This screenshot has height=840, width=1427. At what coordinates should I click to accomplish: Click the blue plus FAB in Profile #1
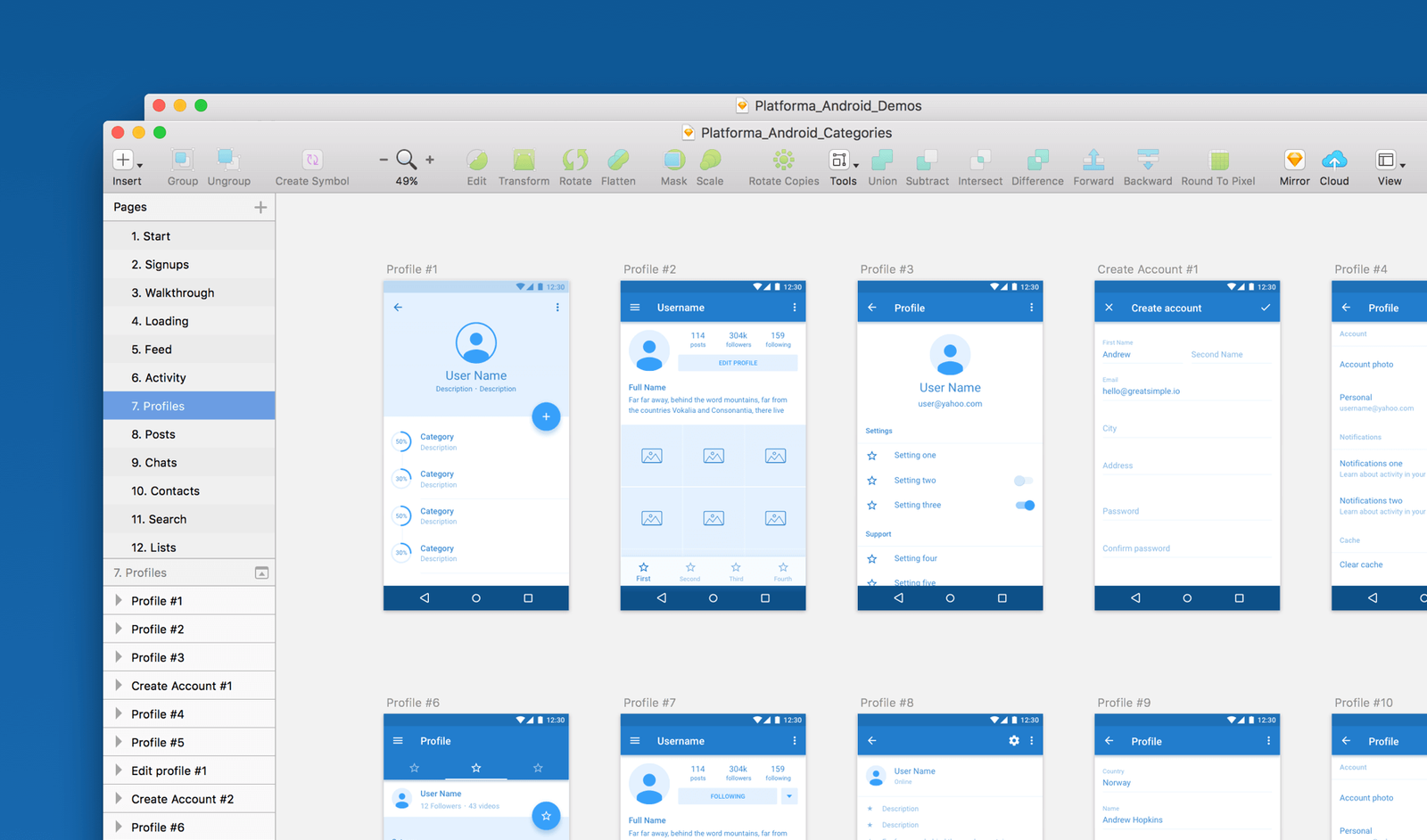coord(546,416)
